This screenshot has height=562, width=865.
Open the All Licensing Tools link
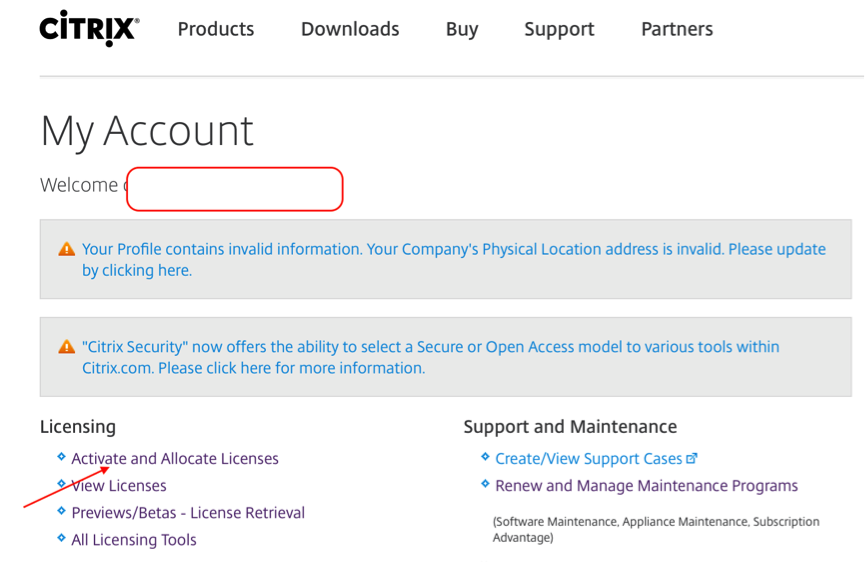(x=134, y=539)
